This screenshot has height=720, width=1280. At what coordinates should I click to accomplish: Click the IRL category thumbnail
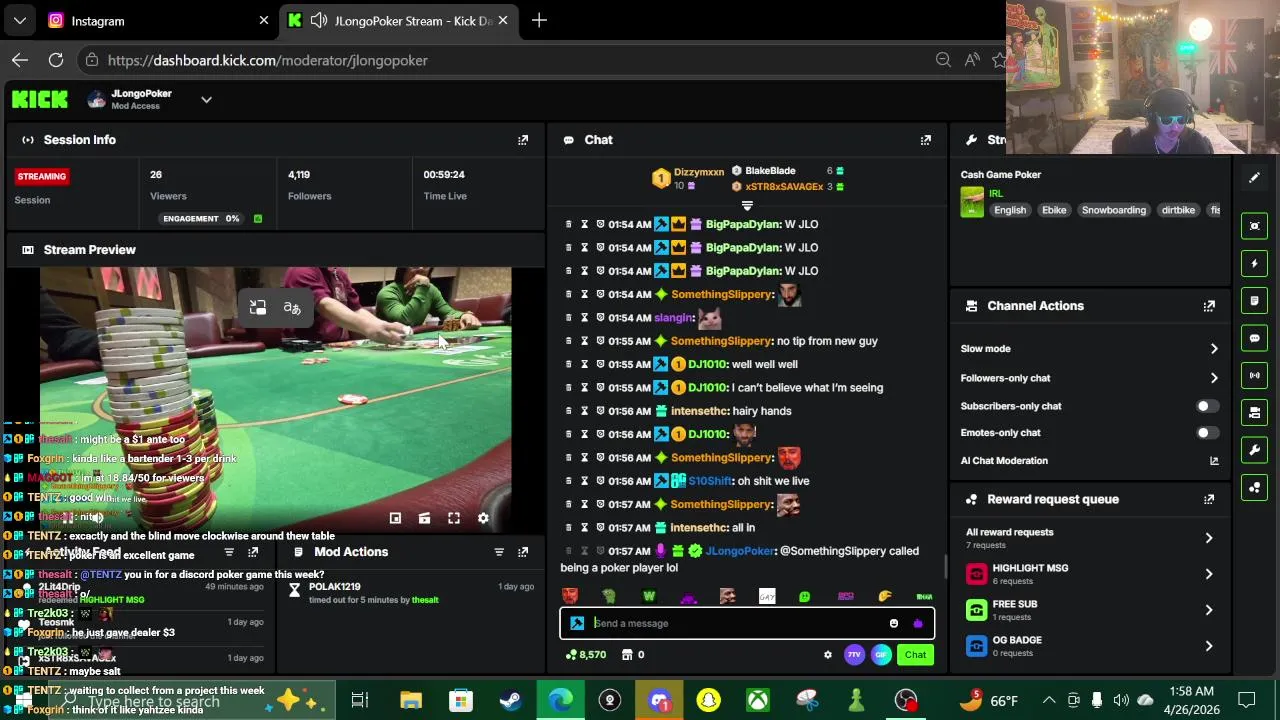tap(972, 202)
